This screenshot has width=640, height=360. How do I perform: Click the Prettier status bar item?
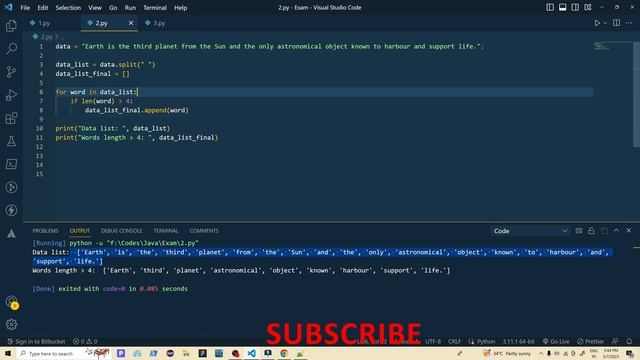tap(590, 341)
